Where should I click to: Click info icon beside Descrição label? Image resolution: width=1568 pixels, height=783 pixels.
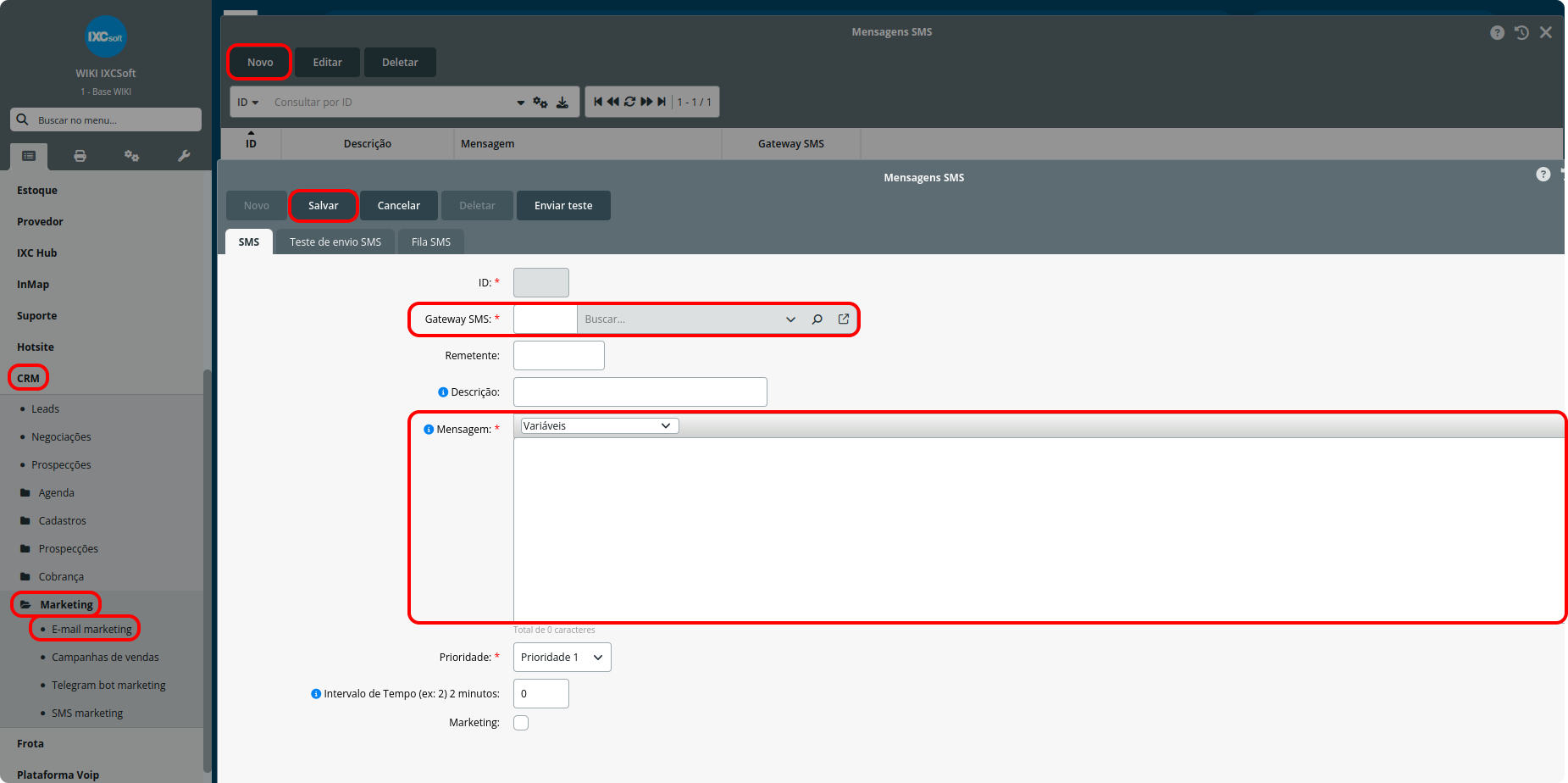click(x=443, y=392)
